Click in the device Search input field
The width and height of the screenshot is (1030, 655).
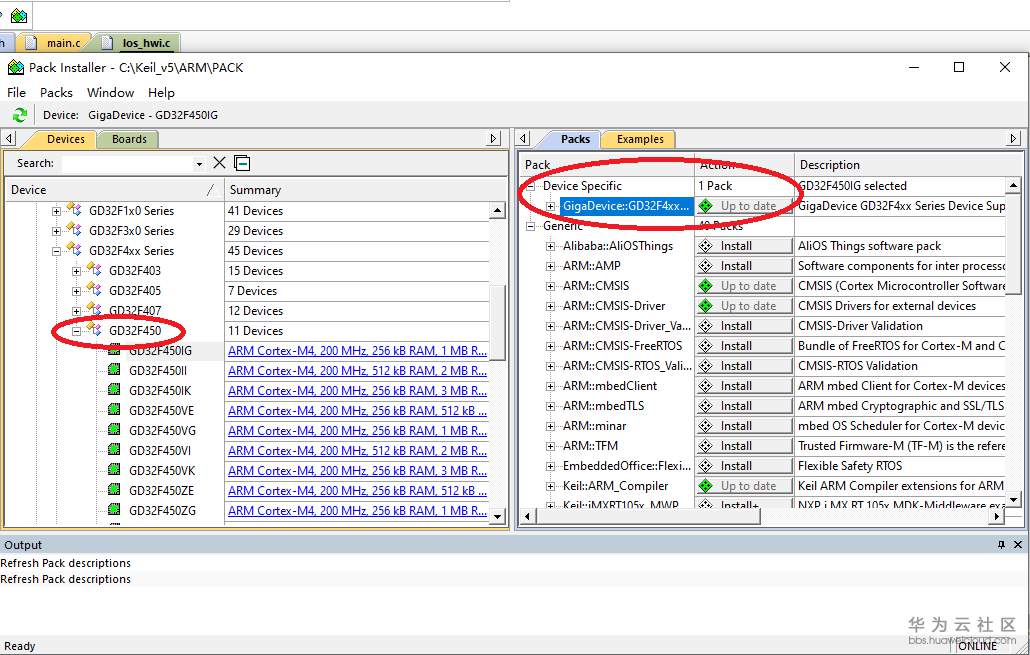[x=128, y=164]
